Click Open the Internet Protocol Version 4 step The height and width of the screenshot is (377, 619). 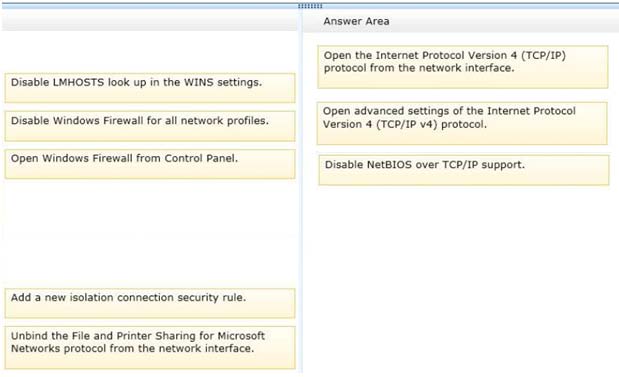462,67
